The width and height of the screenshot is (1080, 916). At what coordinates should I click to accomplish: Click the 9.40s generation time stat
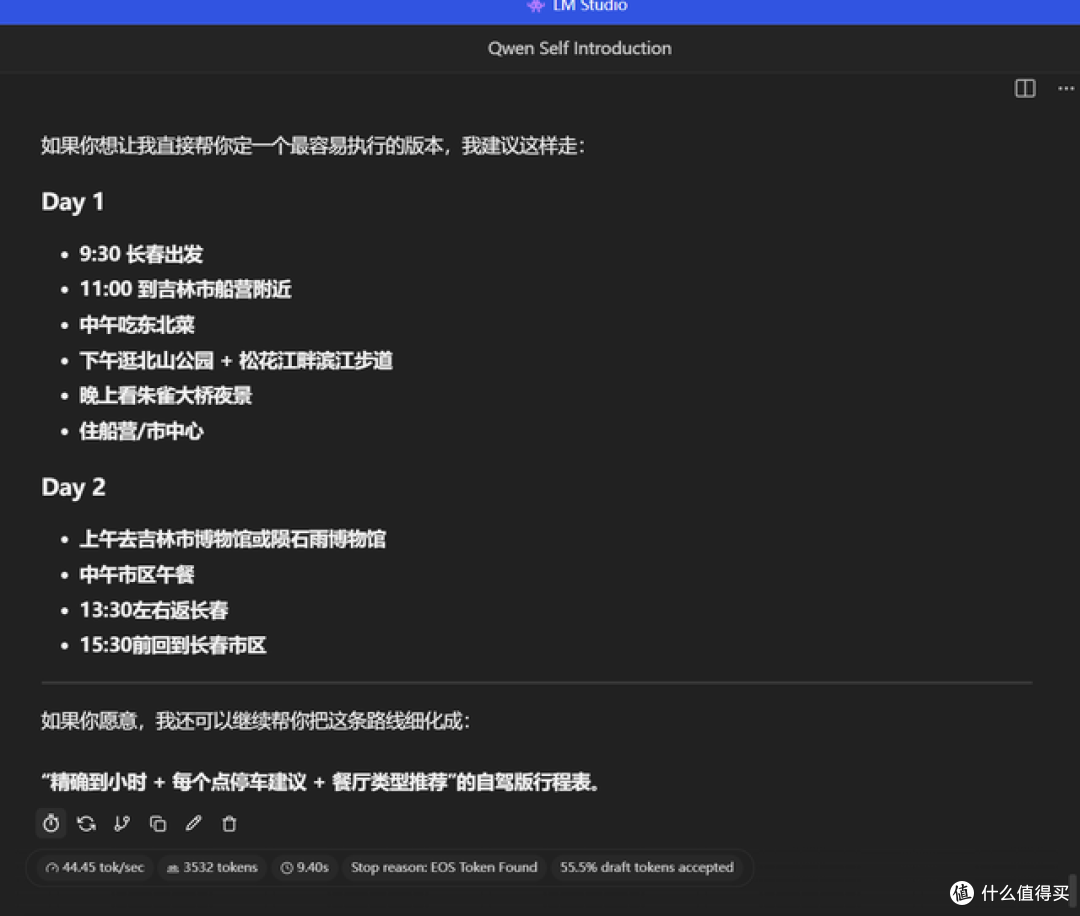[304, 867]
